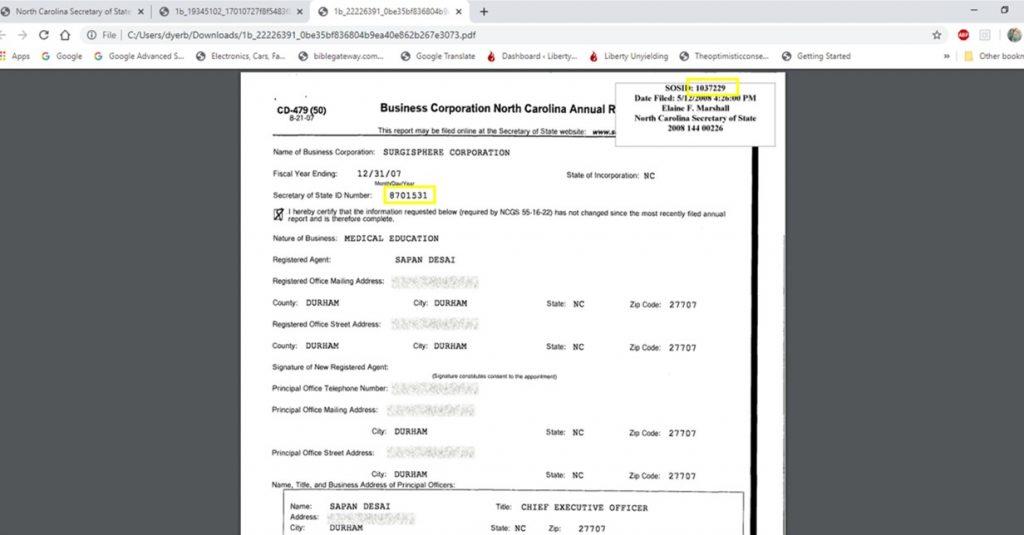Open Liberty Unyielding bookmark
The height and width of the screenshot is (535, 1024).
(x=629, y=56)
